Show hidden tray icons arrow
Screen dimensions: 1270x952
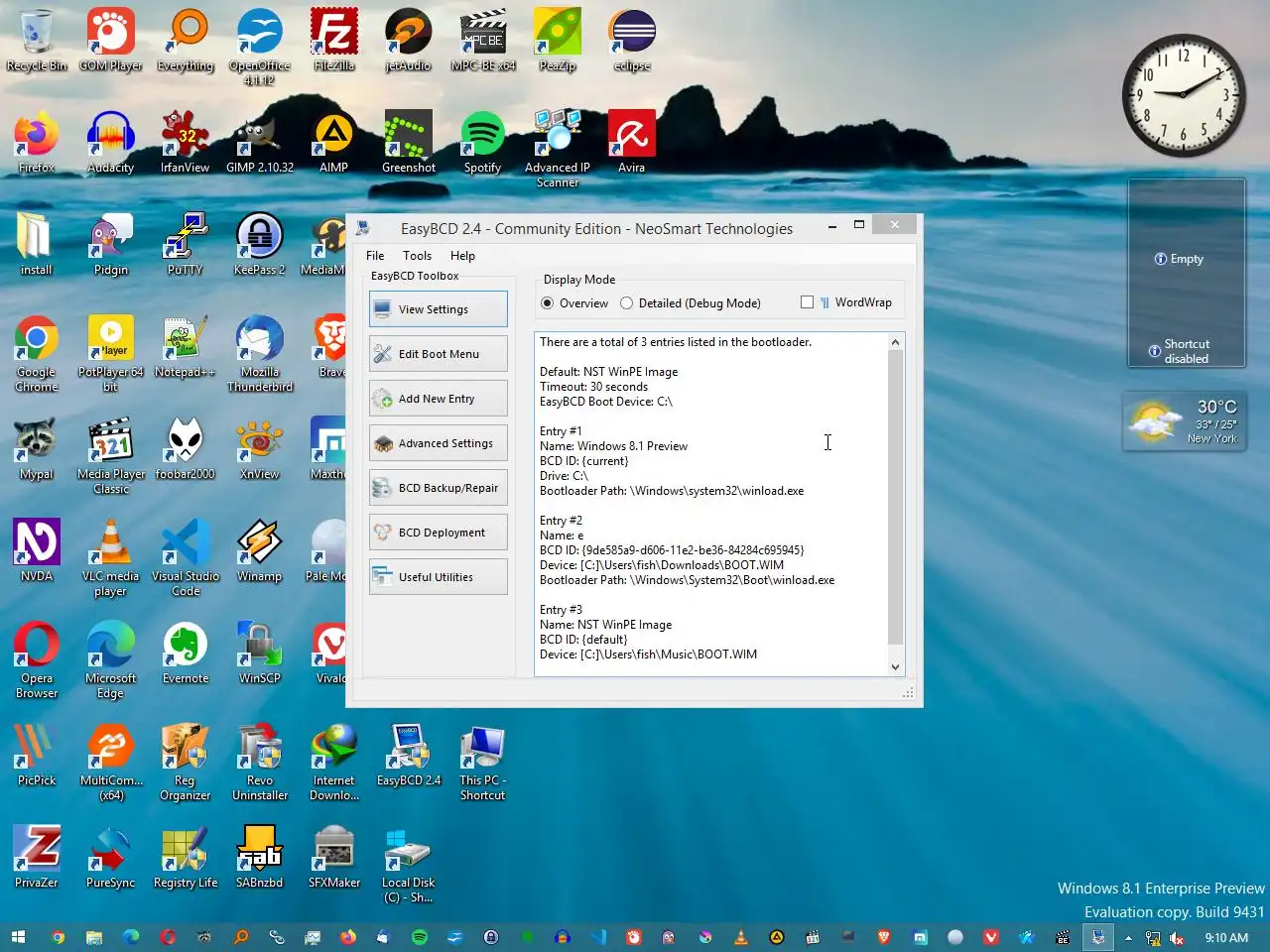[1128, 938]
